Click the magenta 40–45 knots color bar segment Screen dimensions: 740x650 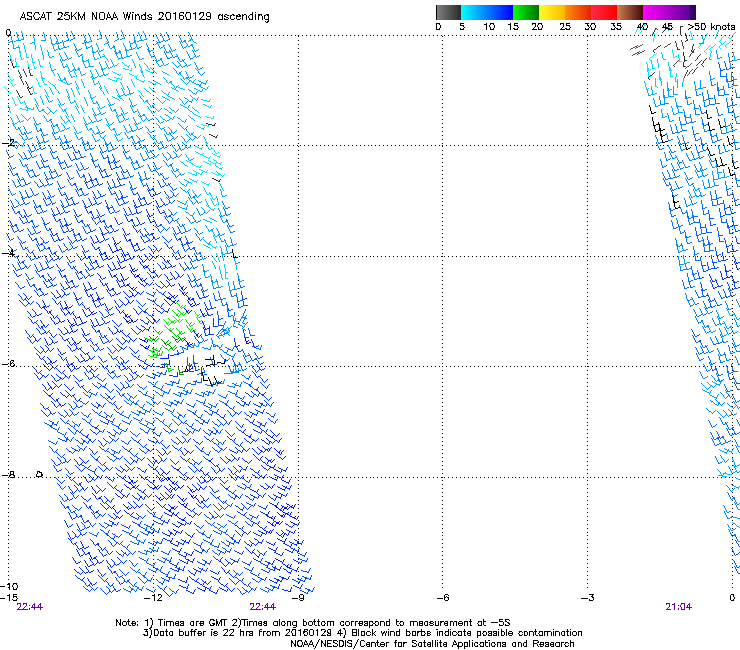[656, 12]
